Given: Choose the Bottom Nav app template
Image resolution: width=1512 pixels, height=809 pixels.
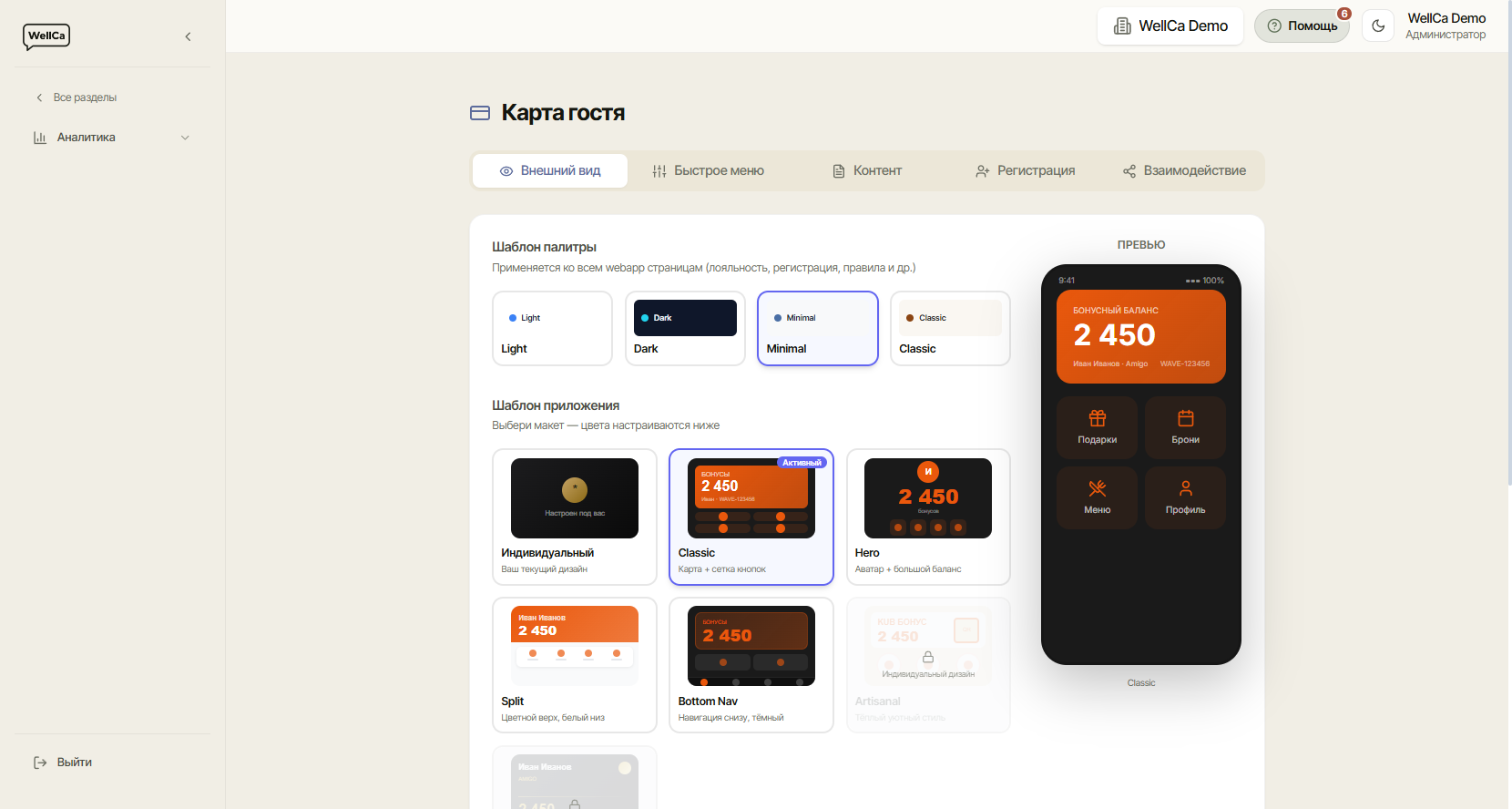Looking at the screenshot, I should tap(751, 665).
